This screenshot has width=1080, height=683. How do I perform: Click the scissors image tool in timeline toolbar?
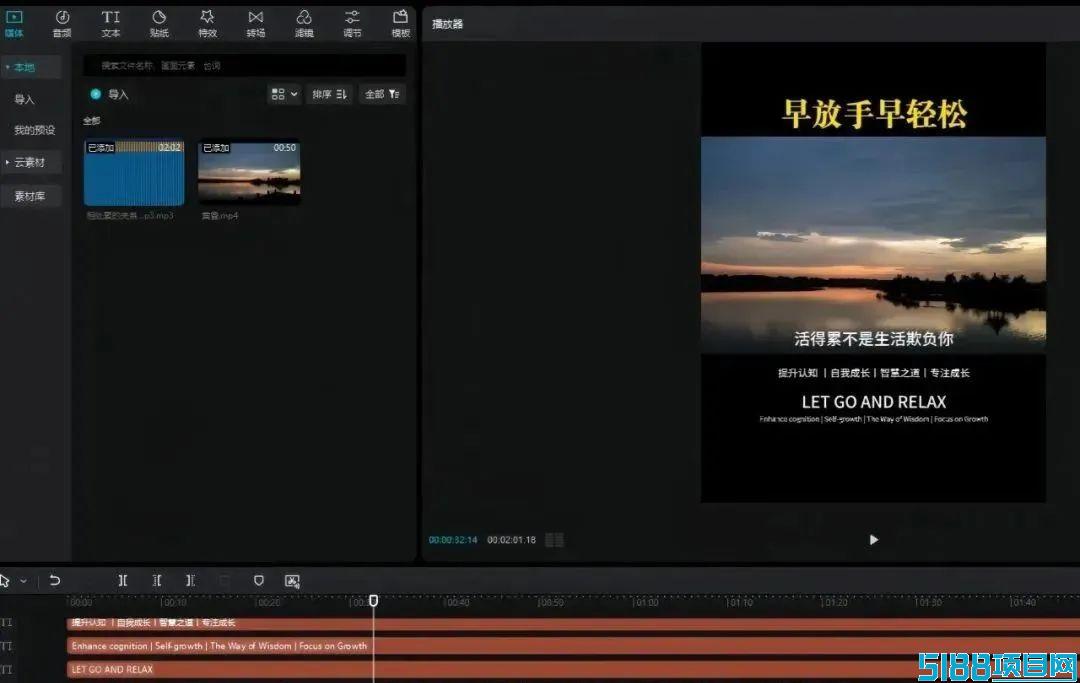coord(292,581)
